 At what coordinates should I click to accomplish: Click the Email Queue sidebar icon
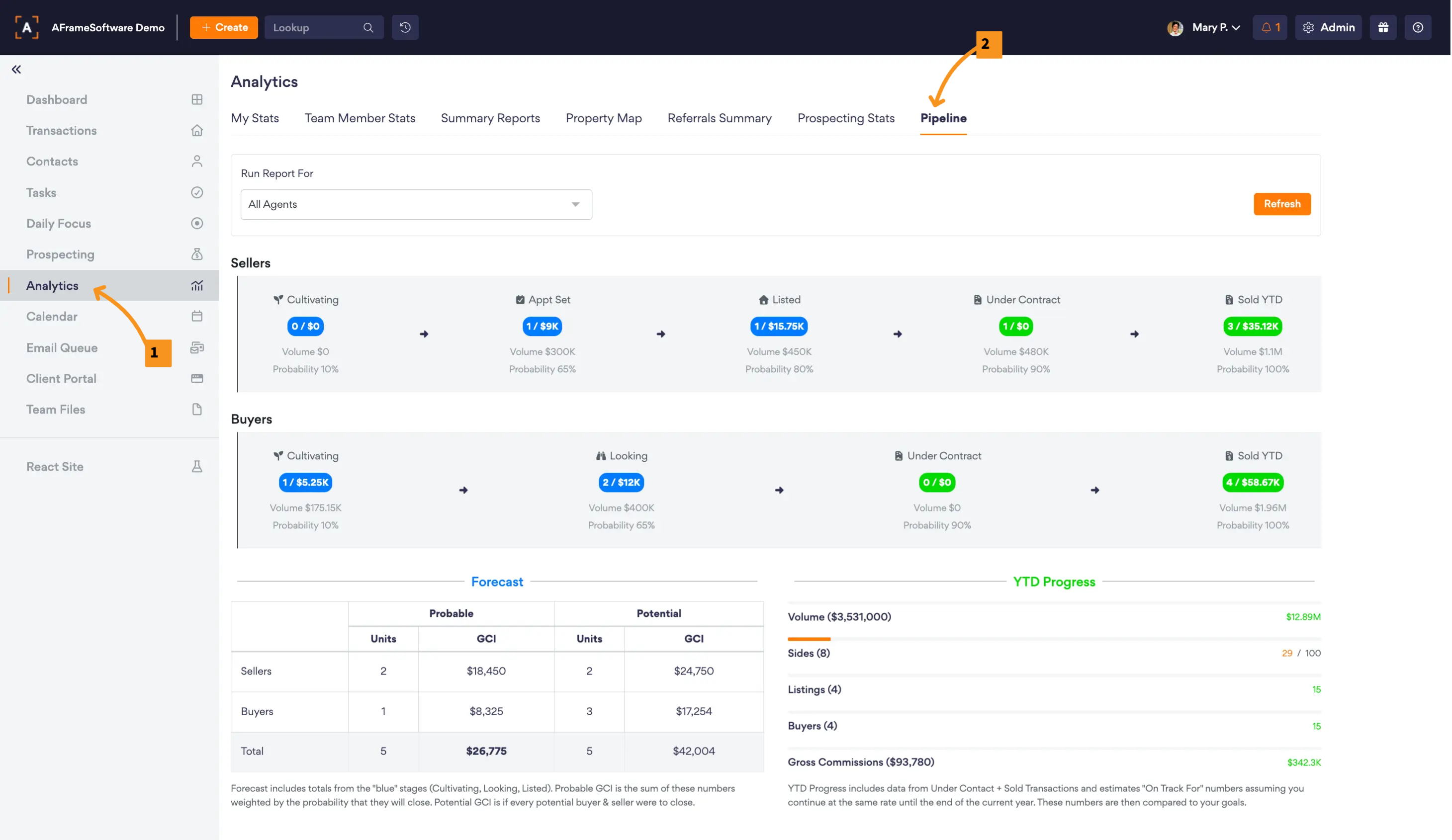click(x=196, y=347)
